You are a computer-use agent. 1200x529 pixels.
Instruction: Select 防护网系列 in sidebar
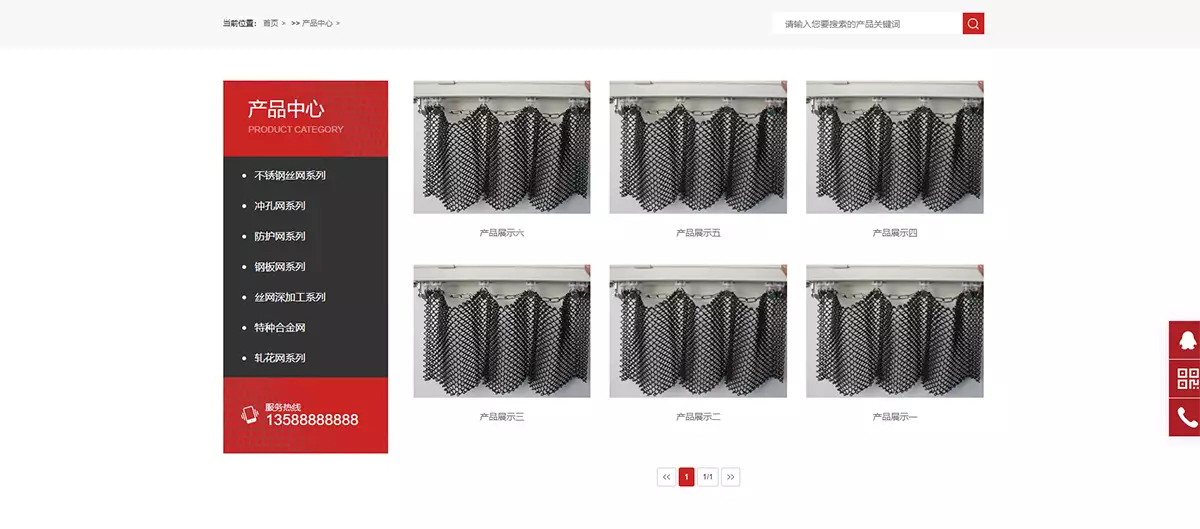[280, 237]
